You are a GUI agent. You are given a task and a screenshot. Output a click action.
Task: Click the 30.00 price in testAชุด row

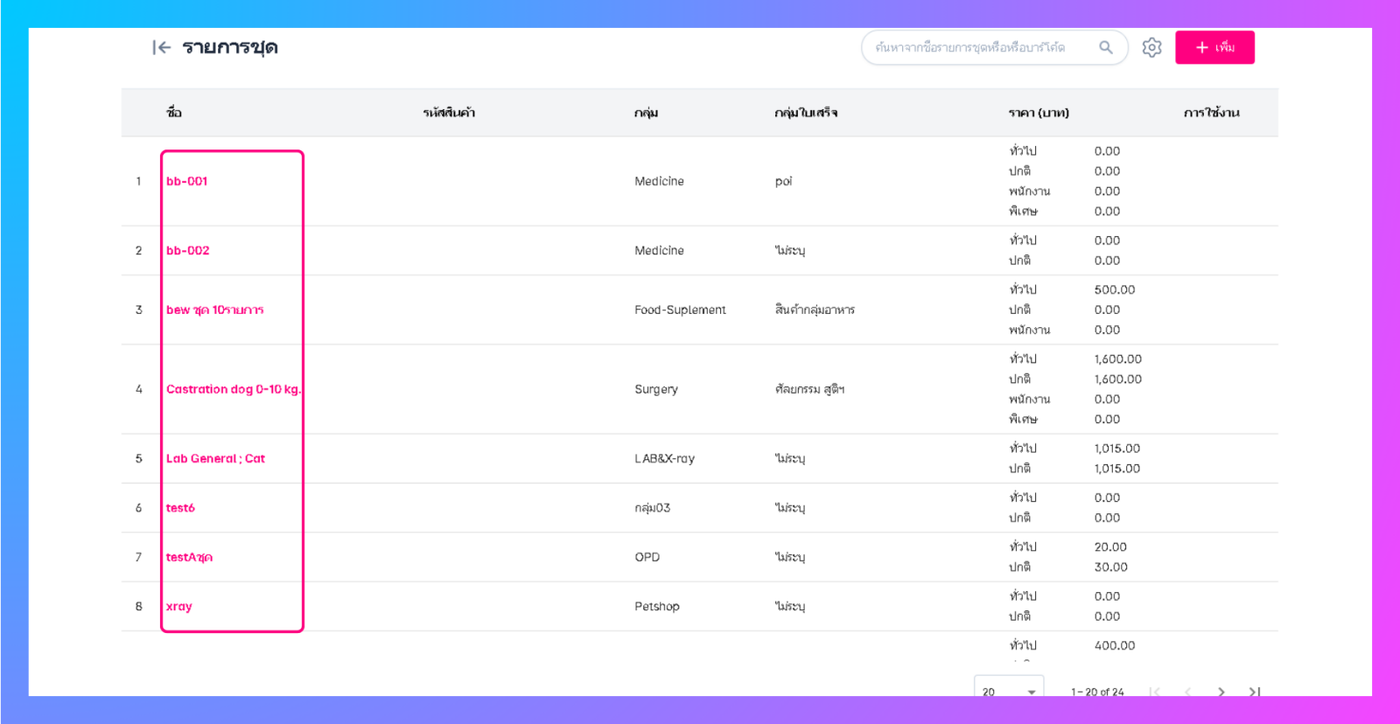pyautogui.click(x=1111, y=567)
